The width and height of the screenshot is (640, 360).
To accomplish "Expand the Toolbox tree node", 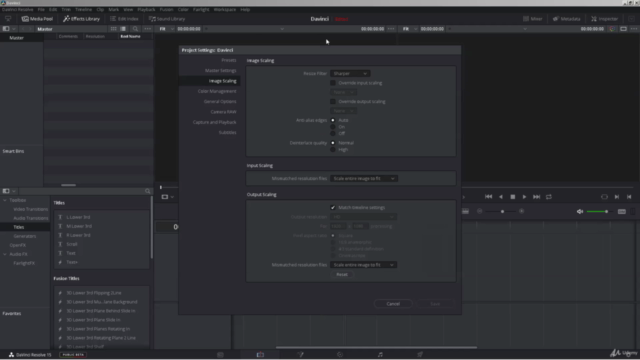I will click(5, 200).
